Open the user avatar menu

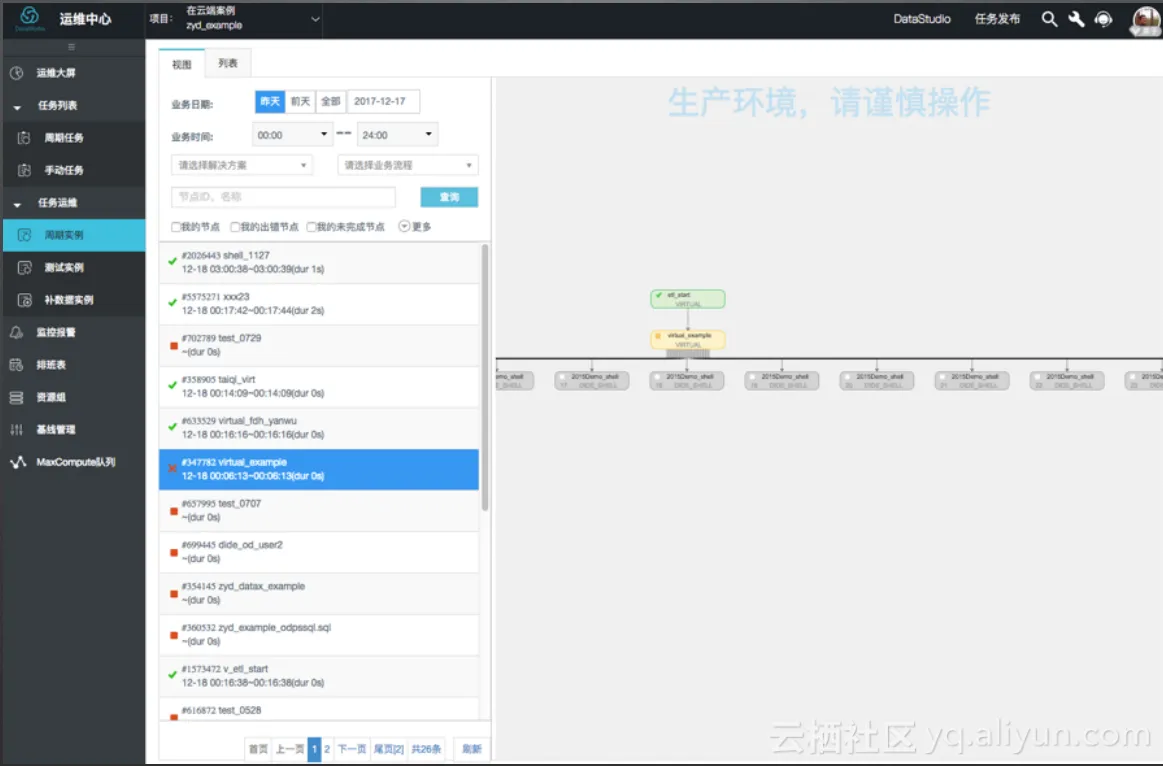point(1145,21)
